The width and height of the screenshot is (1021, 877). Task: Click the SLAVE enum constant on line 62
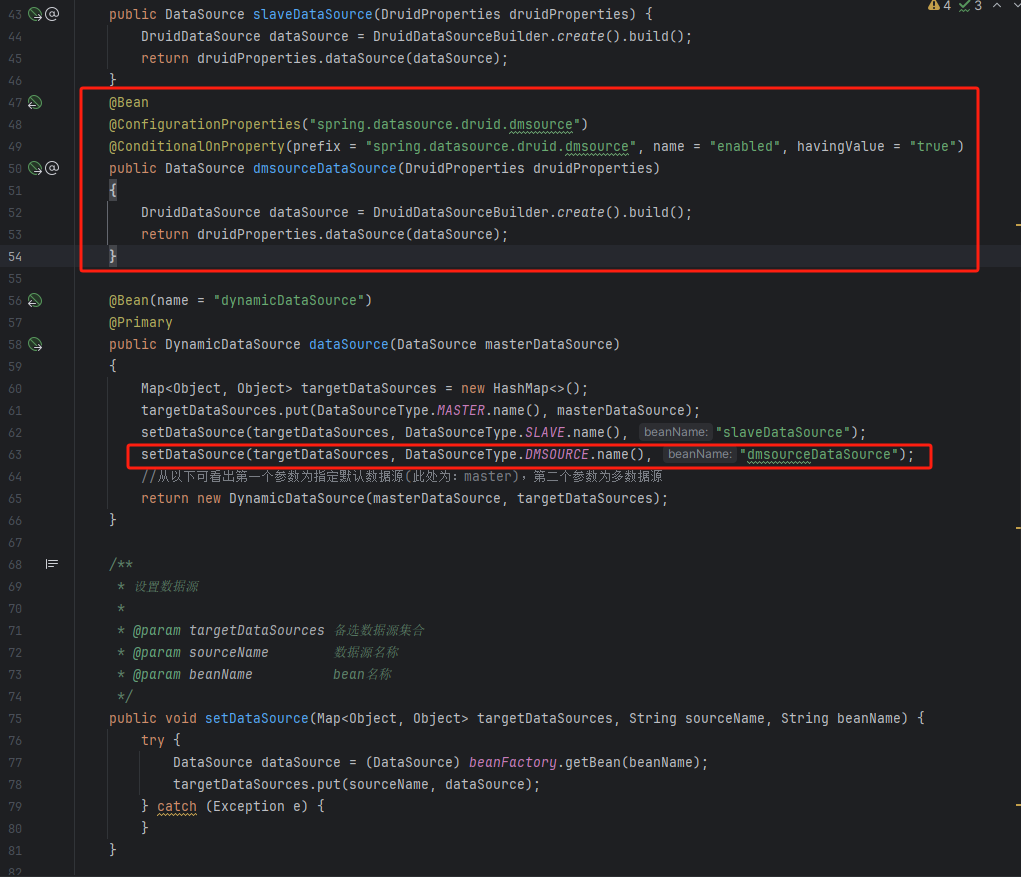[x=544, y=432]
